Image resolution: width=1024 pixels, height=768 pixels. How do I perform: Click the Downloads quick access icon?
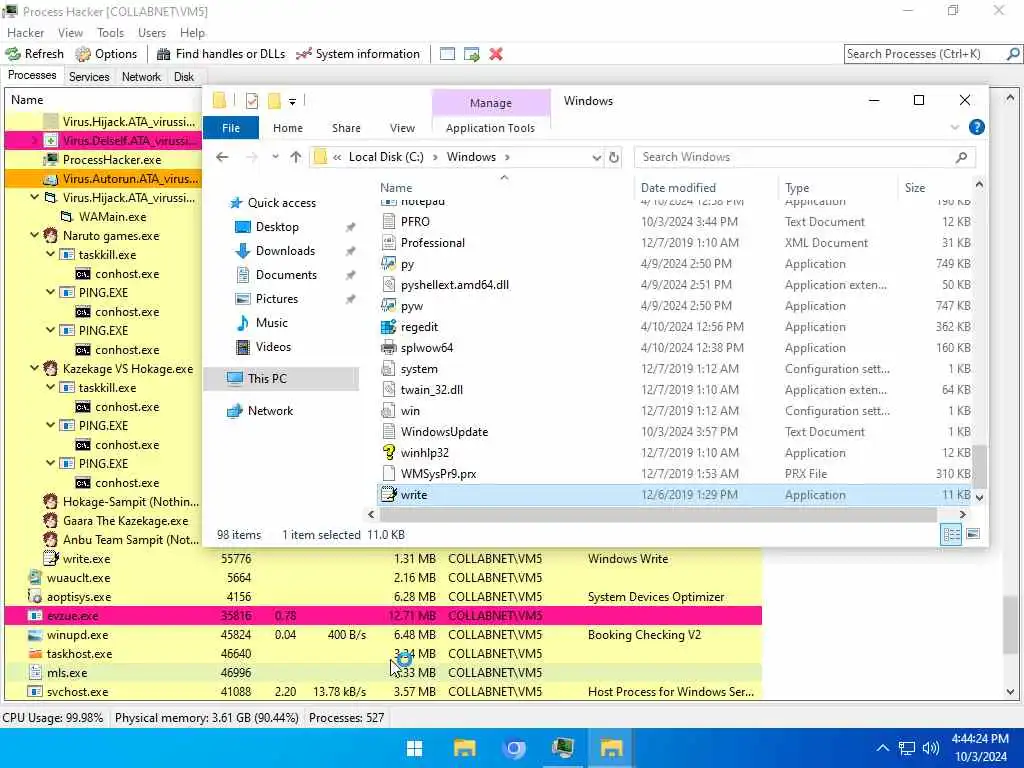[x=243, y=251]
